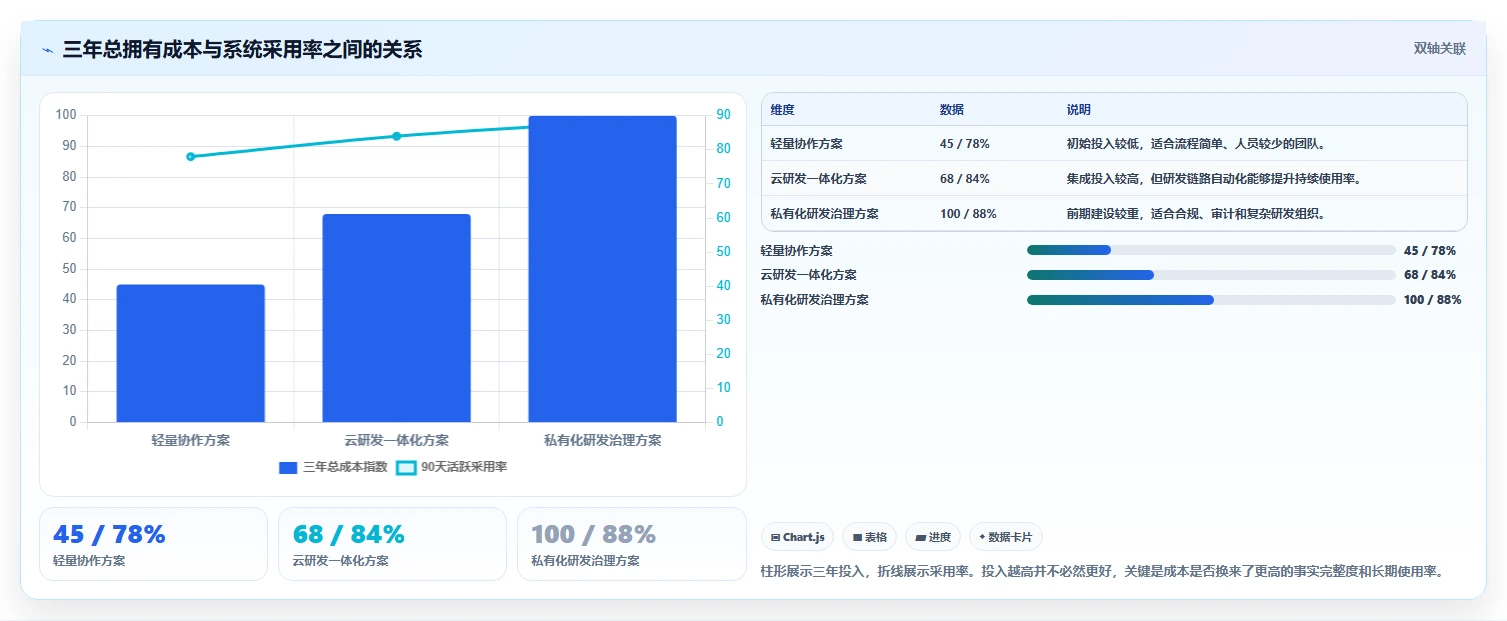Click the table cell 100 / 88%

point(968,214)
